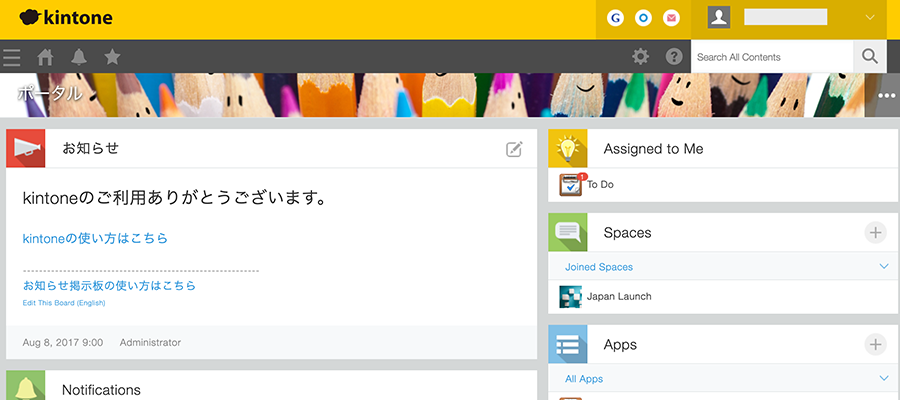Click the Edit This Board (English) link

[64, 303]
